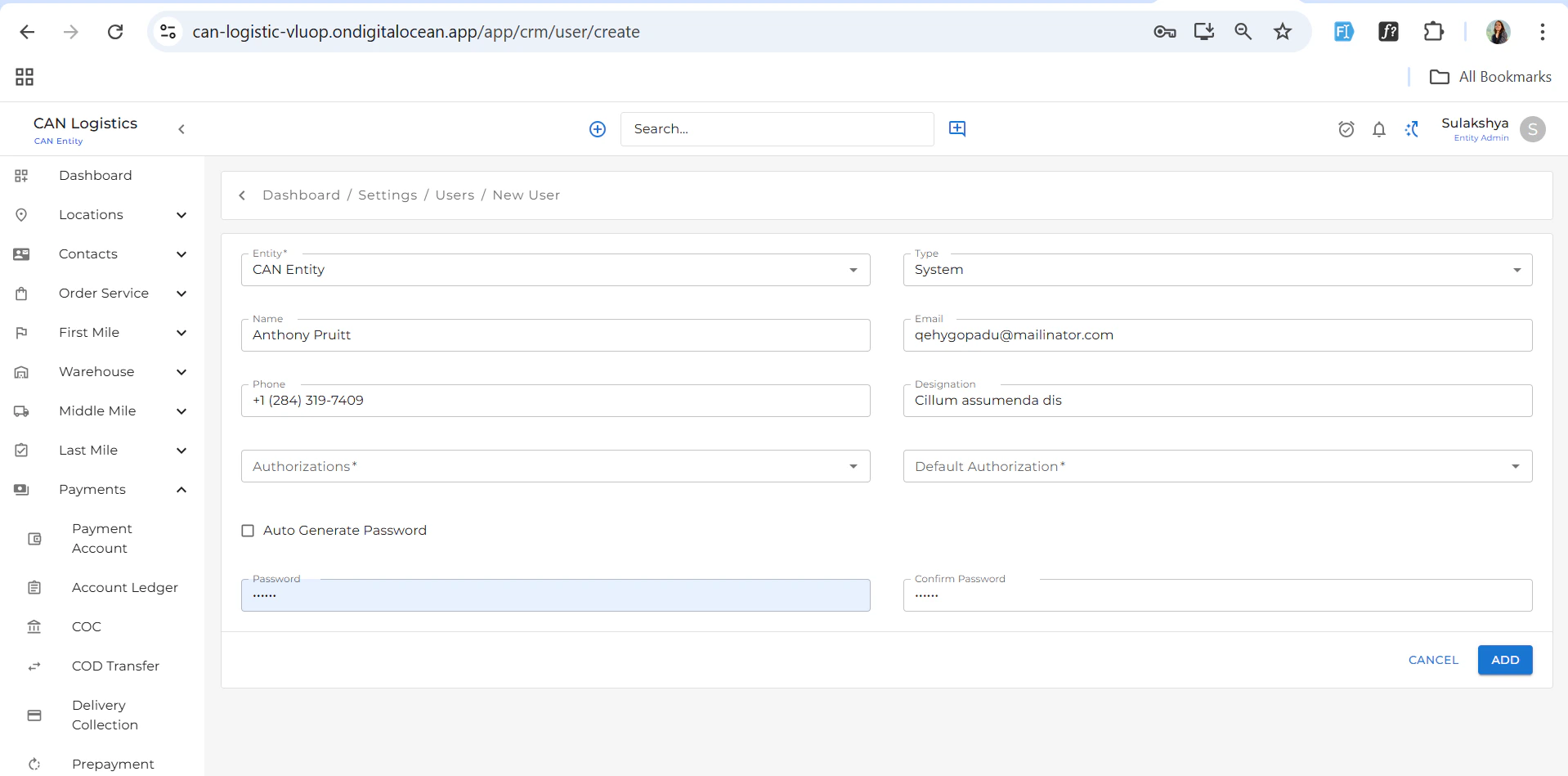
Task: Open Prepayment submenu item
Action: pyautogui.click(x=113, y=765)
